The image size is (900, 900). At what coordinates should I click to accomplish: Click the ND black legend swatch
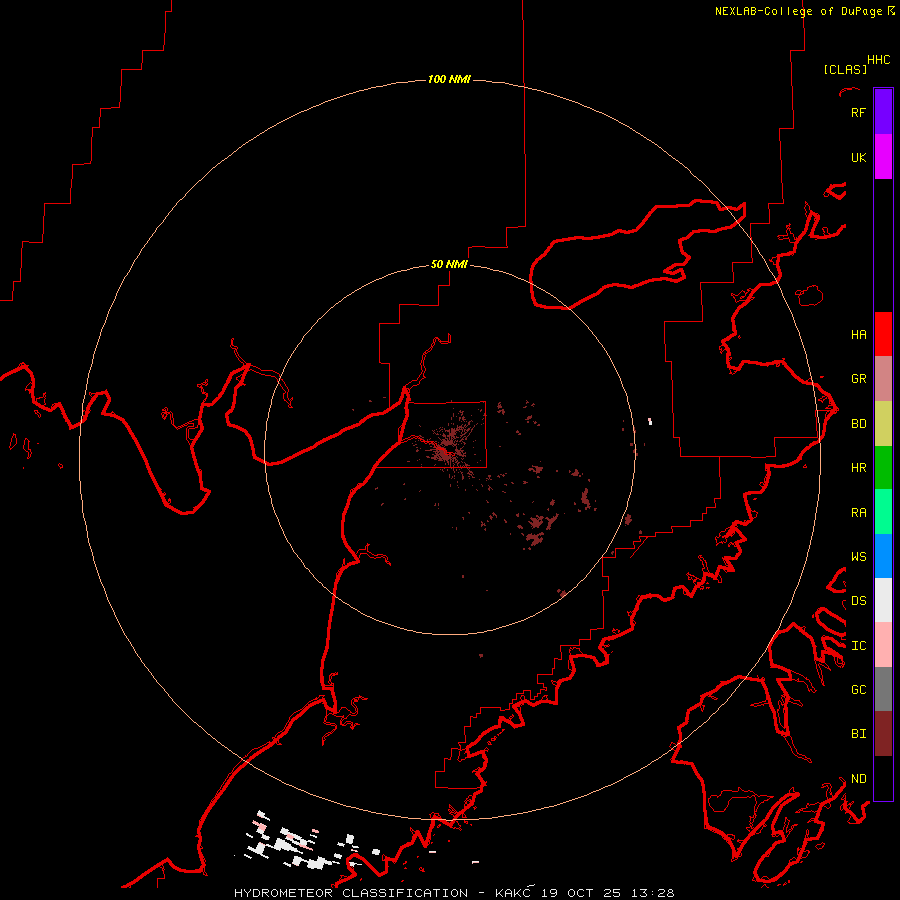883,778
